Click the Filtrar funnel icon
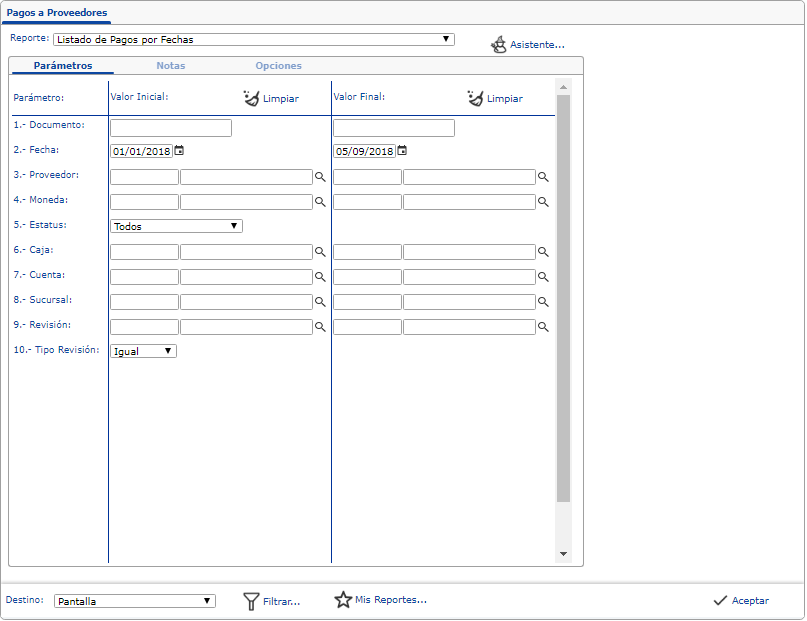 pos(251,601)
